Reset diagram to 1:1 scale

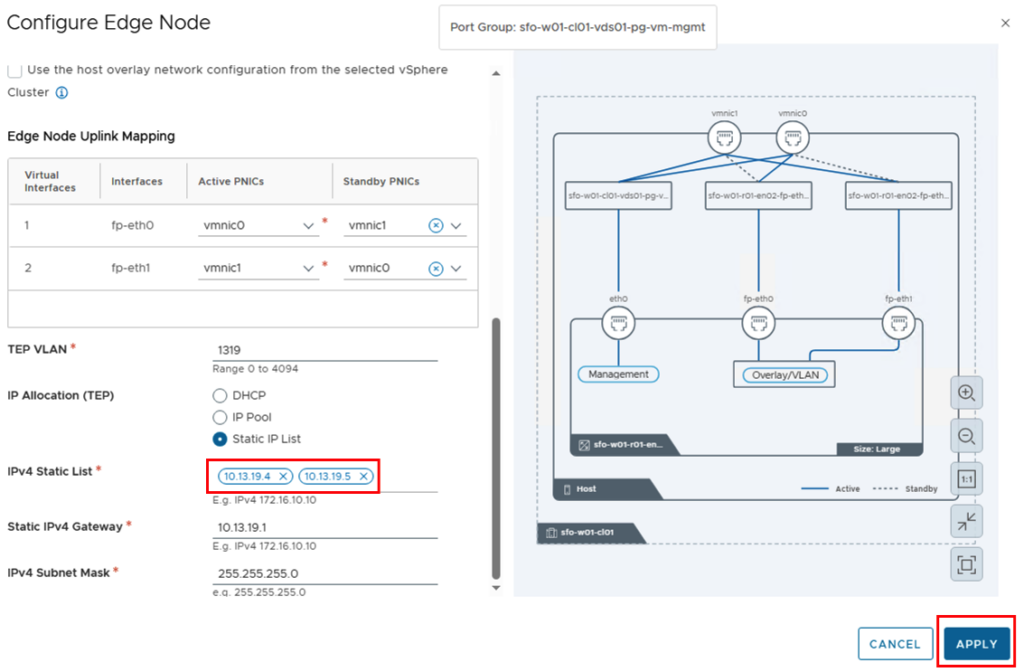coord(966,479)
